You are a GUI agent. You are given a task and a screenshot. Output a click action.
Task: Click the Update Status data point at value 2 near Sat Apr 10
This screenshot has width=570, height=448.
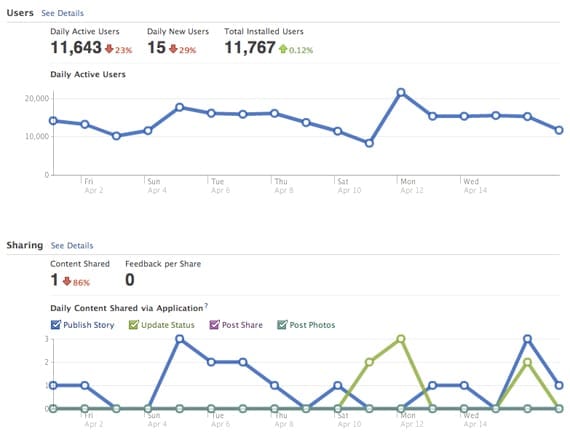[x=369, y=362]
